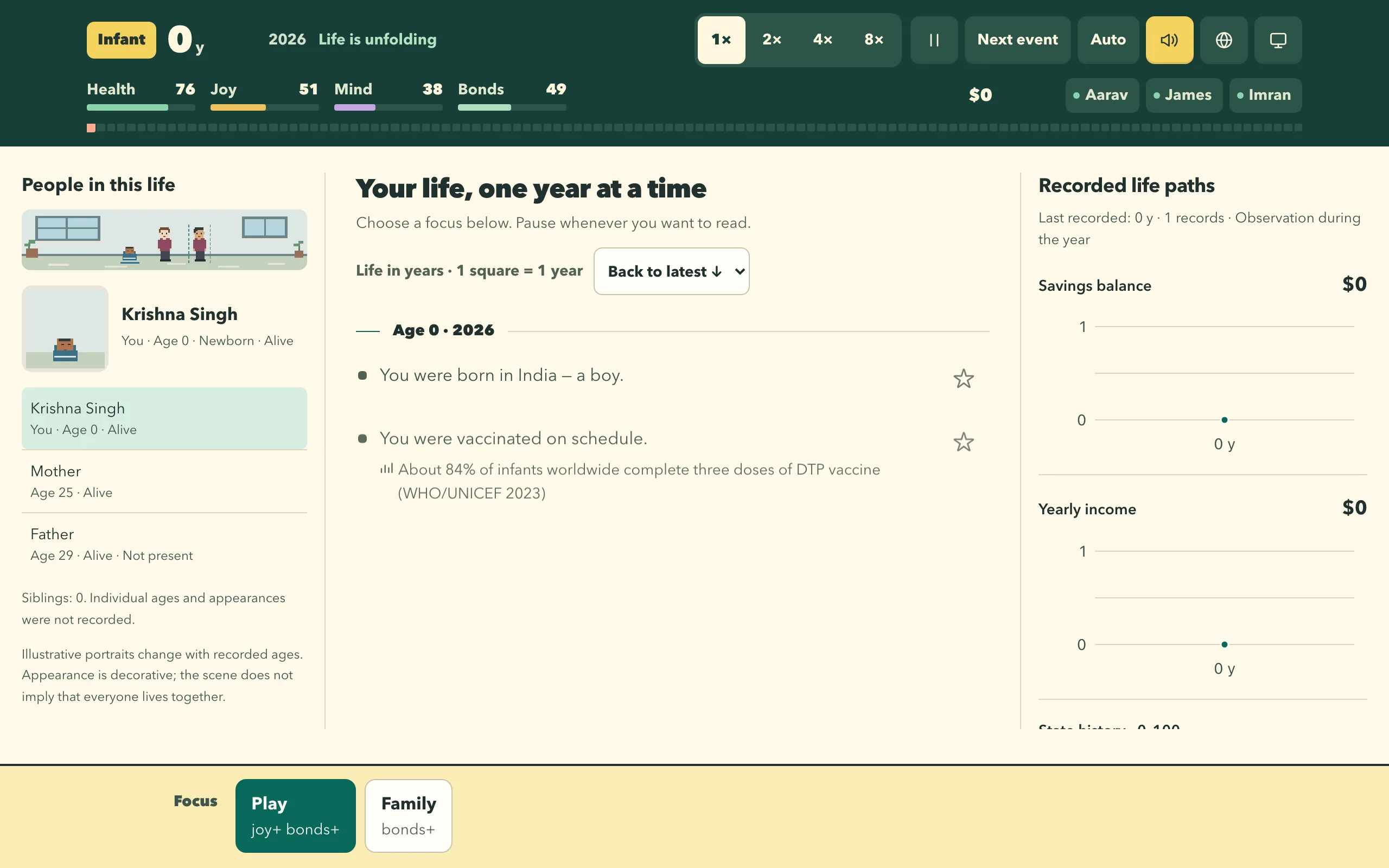This screenshot has width=1389, height=868.
Task: Click the Infant life stage badge
Action: pyautogui.click(x=121, y=40)
